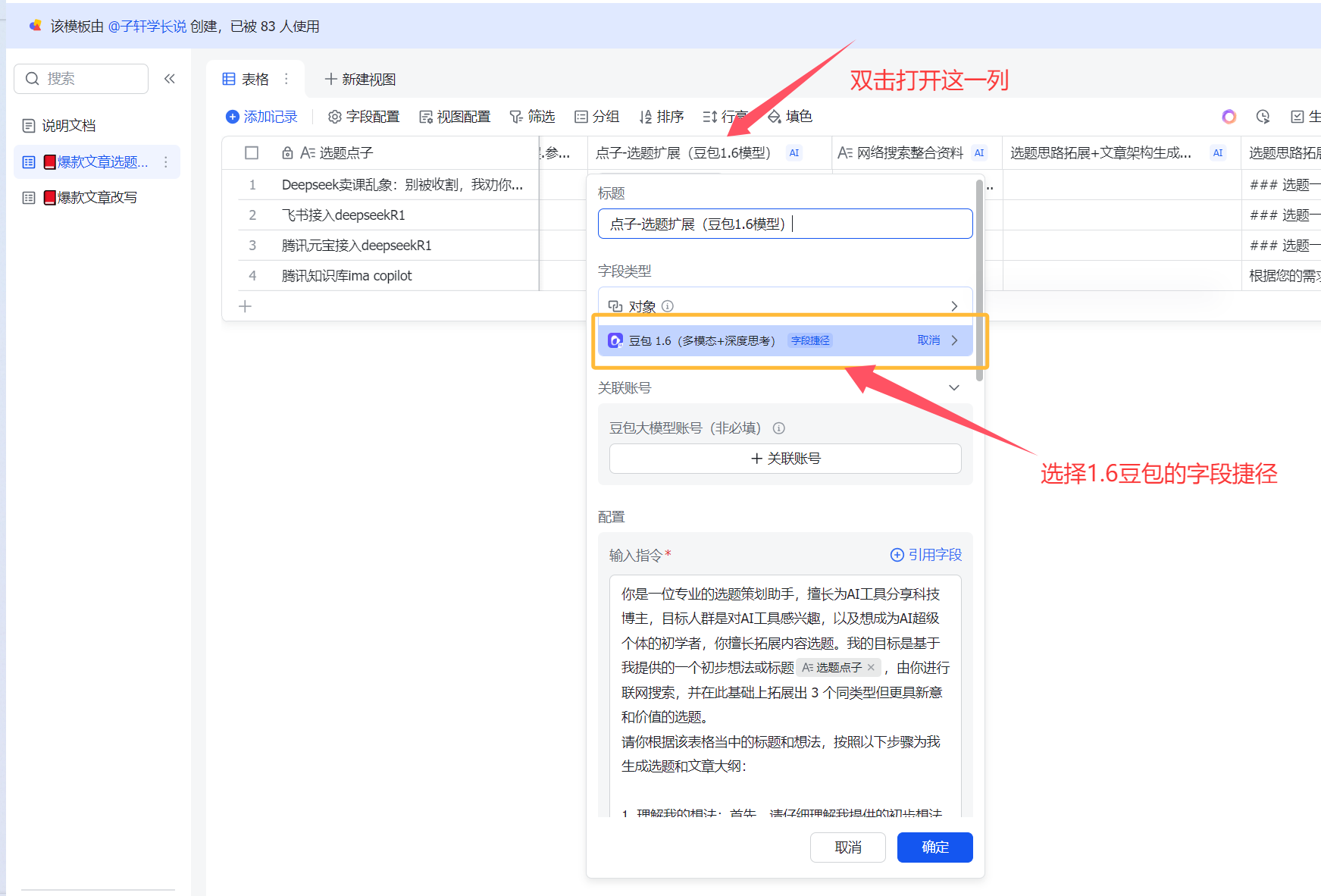Click the AI colorful ring icon
The width and height of the screenshot is (1321, 896).
[x=1229, y=117]
